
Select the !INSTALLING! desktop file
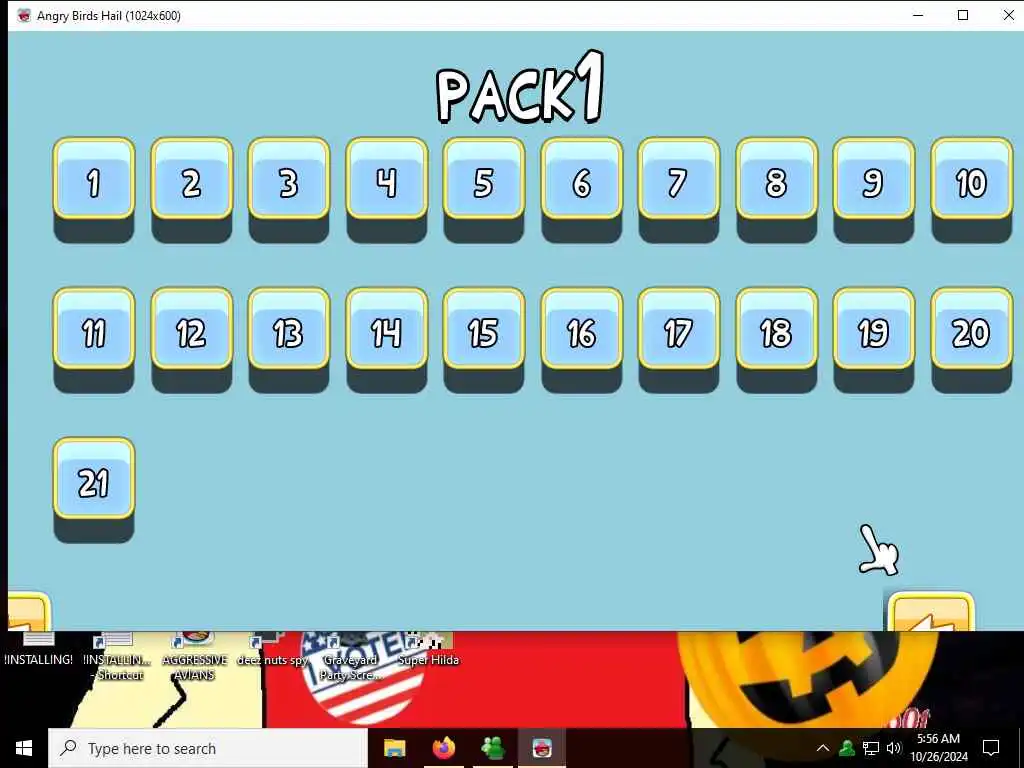pos(39,650)
